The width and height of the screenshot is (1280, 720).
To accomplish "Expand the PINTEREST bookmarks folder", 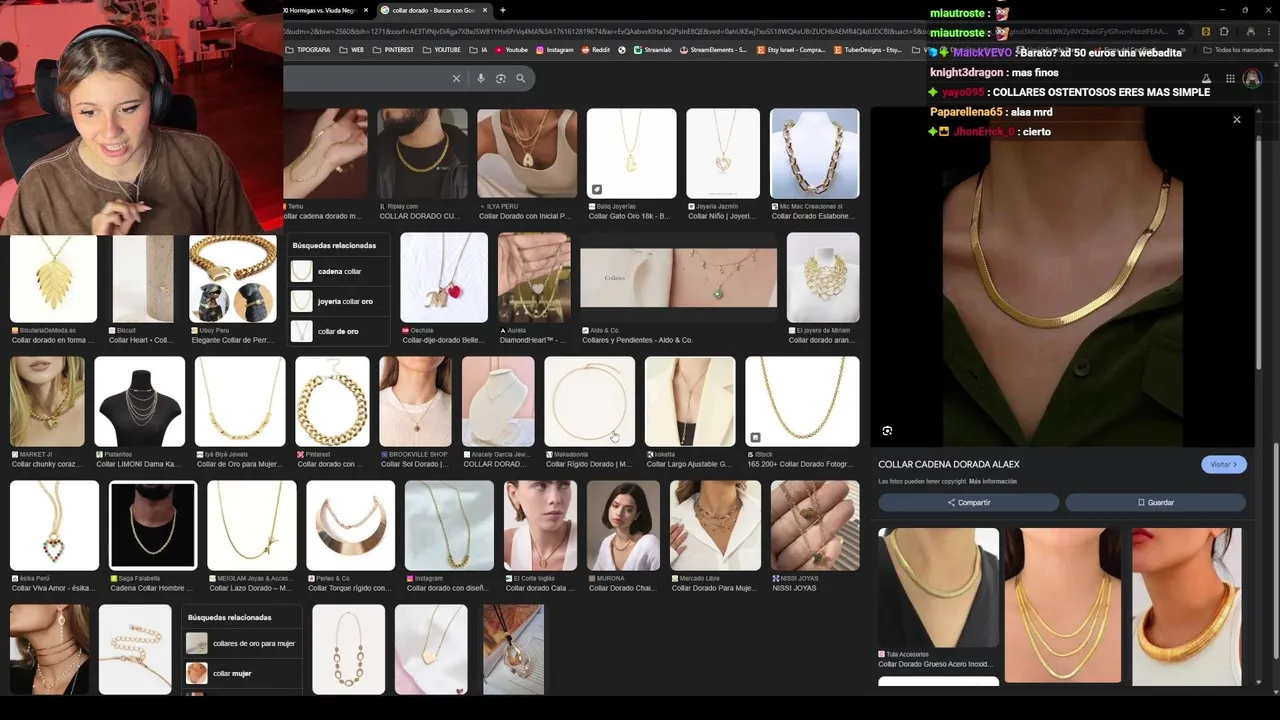I will (x=393, y=50).
